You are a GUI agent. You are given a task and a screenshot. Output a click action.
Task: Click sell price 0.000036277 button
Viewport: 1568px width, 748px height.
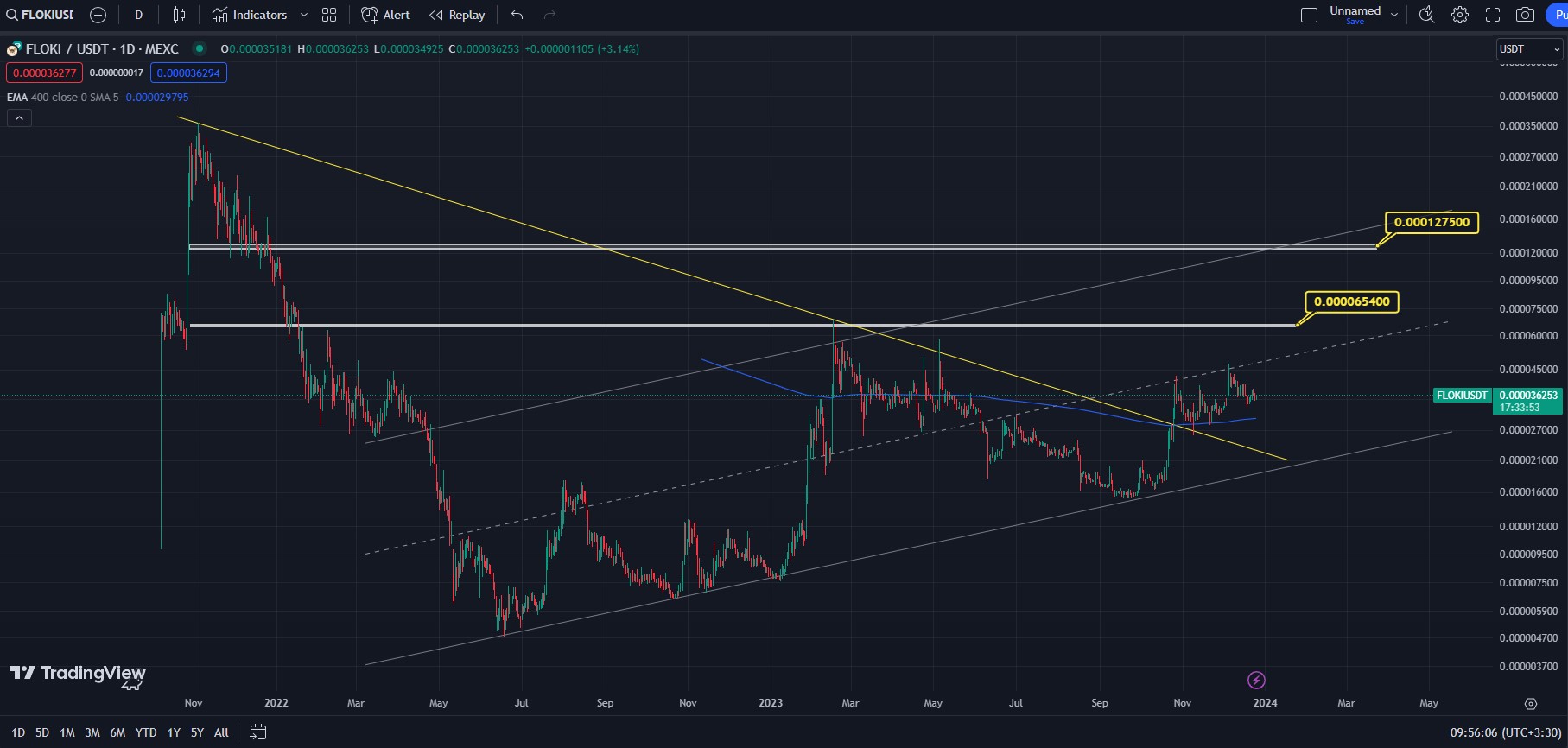pos(44,73)
